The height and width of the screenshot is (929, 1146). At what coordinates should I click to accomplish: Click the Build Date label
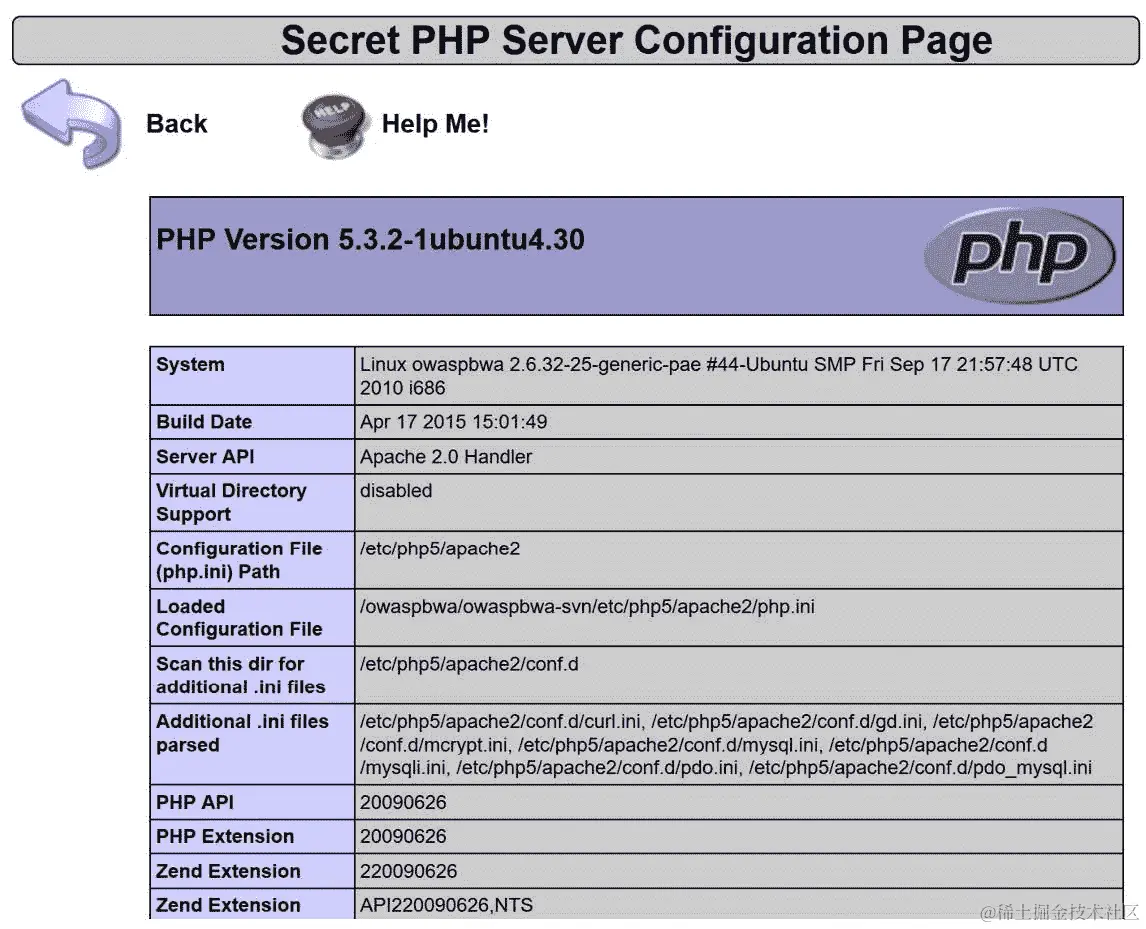coord(204,422)
